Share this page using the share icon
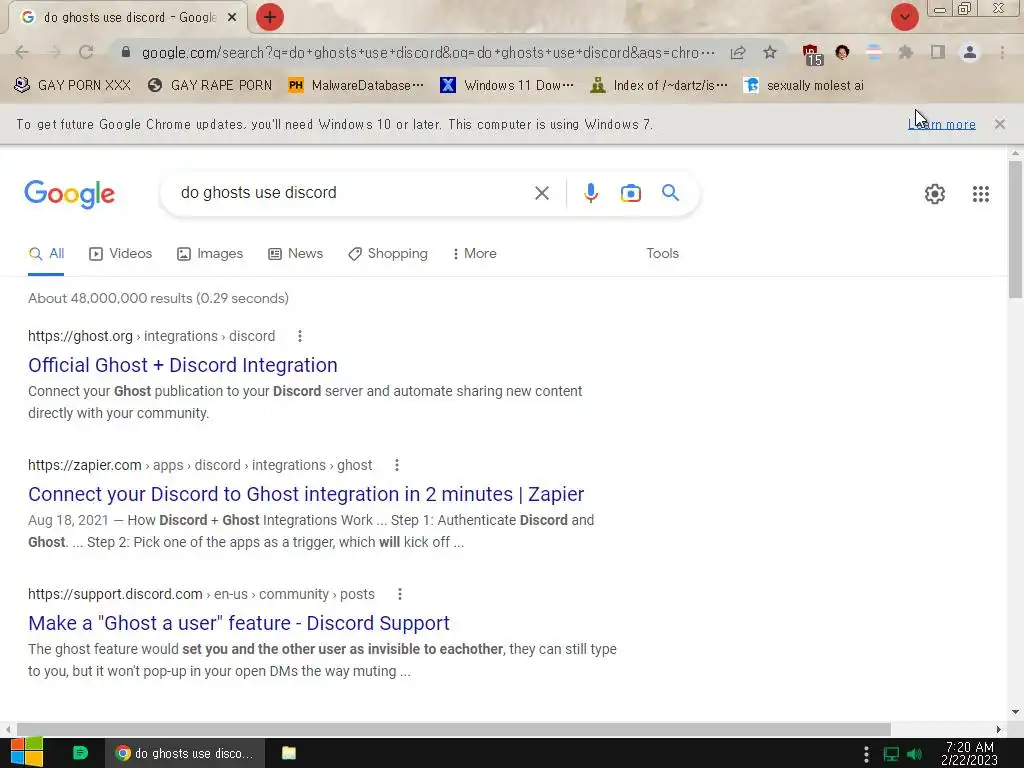 tap(738, 52)
